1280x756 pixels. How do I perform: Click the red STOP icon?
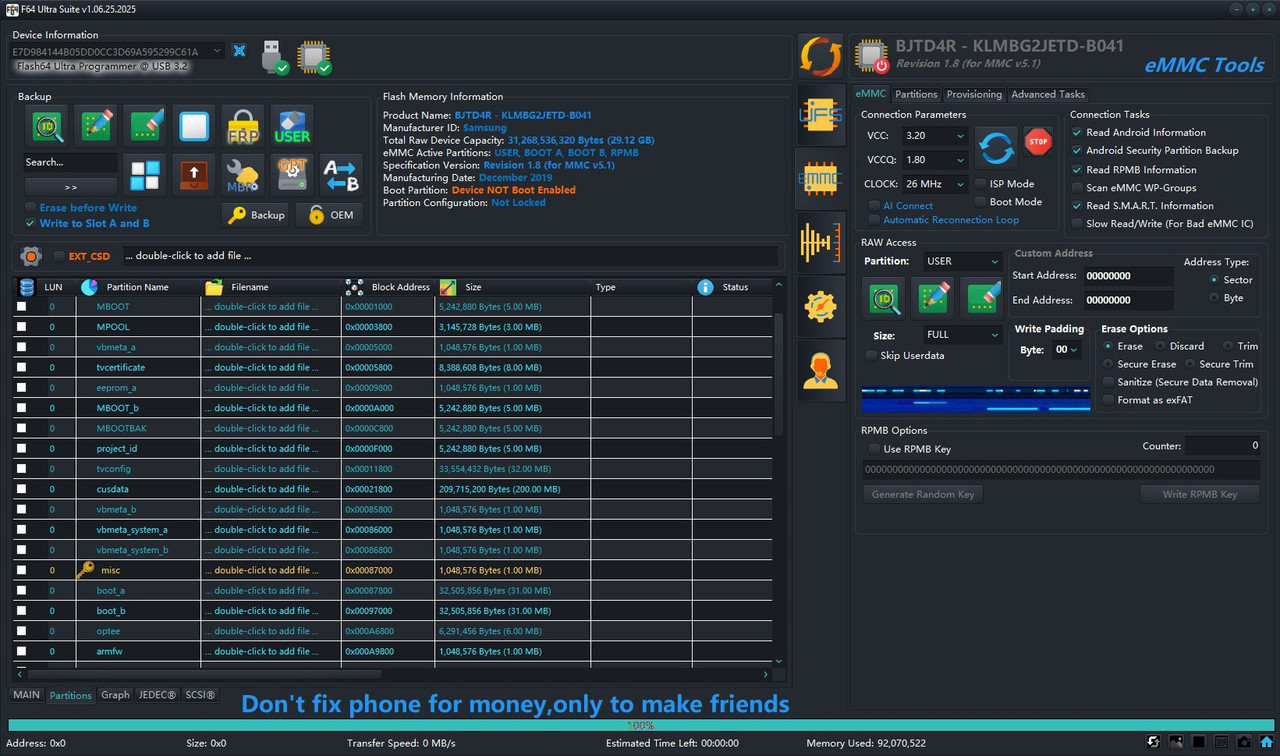point(1039,141)
